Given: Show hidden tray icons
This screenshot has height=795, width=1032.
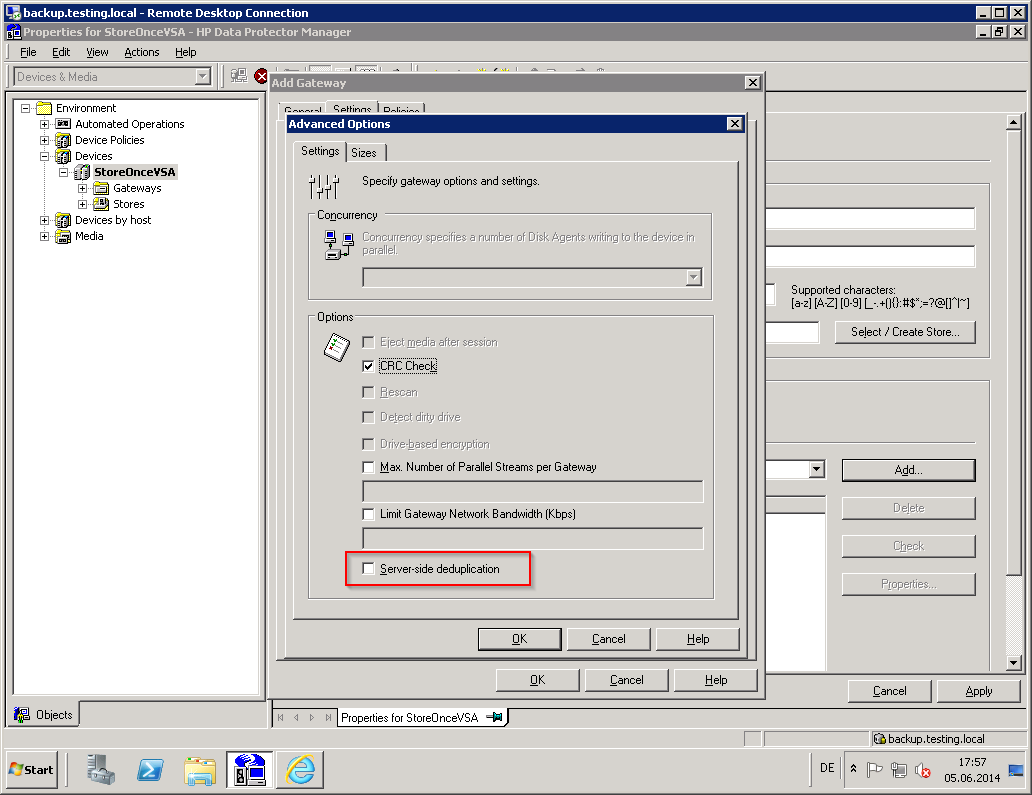Looking at the screenshot, I should (x=854, y=769).
